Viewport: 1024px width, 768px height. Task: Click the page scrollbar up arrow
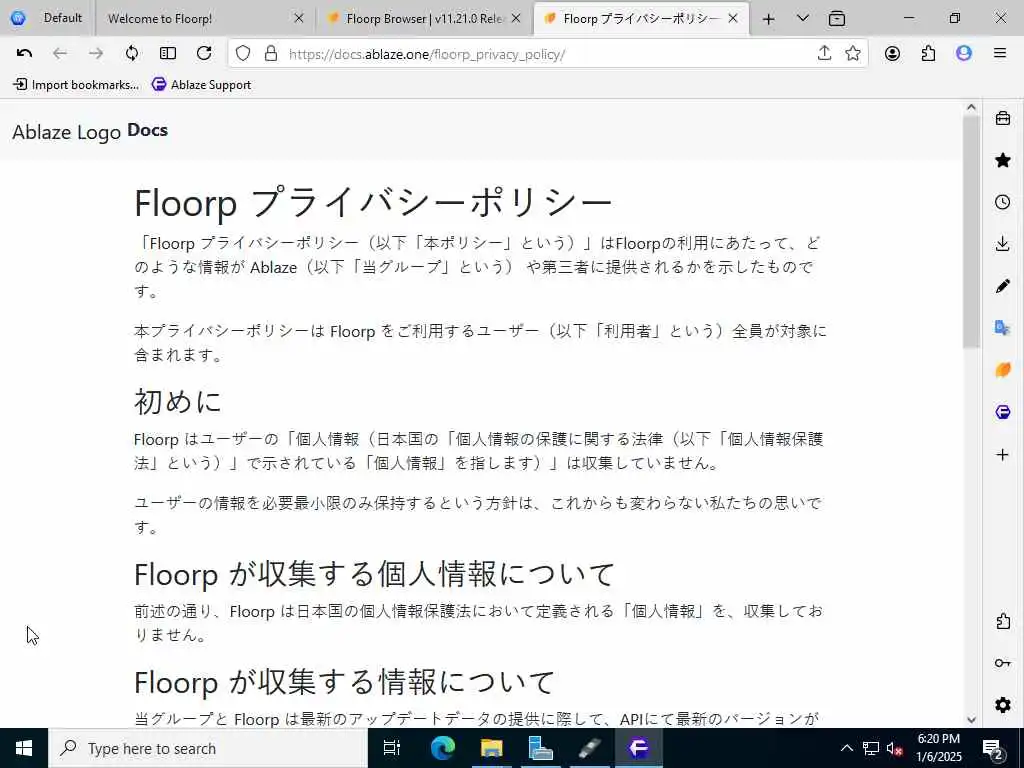(971, 107)
